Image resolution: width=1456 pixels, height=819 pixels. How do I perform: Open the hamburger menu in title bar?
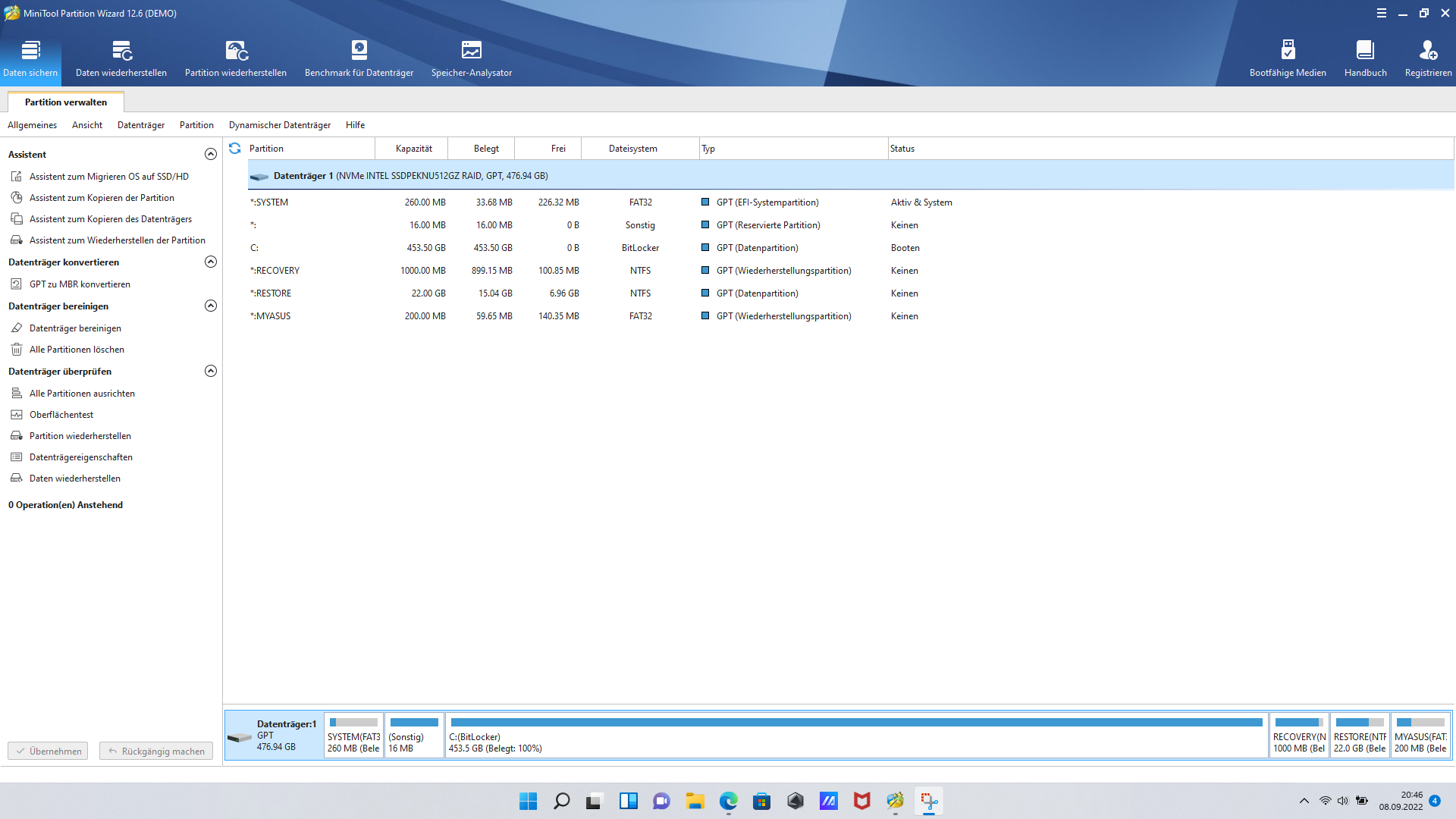(x=1382, y=13)
